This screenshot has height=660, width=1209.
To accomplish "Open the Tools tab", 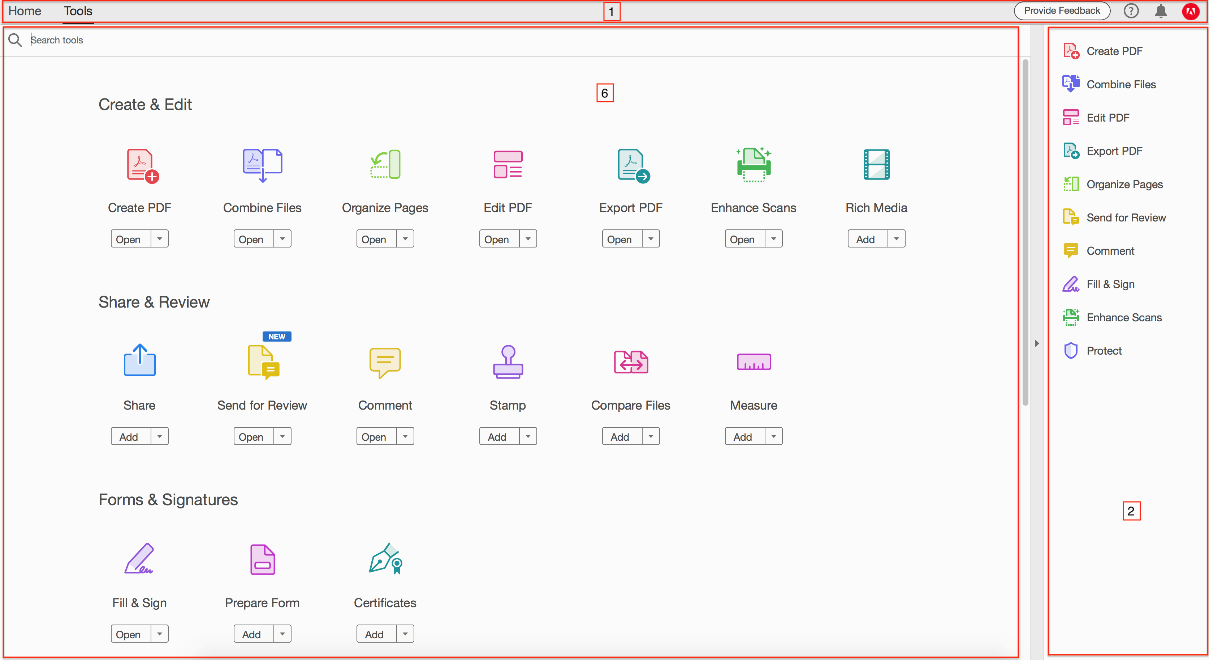I will 77,11.
